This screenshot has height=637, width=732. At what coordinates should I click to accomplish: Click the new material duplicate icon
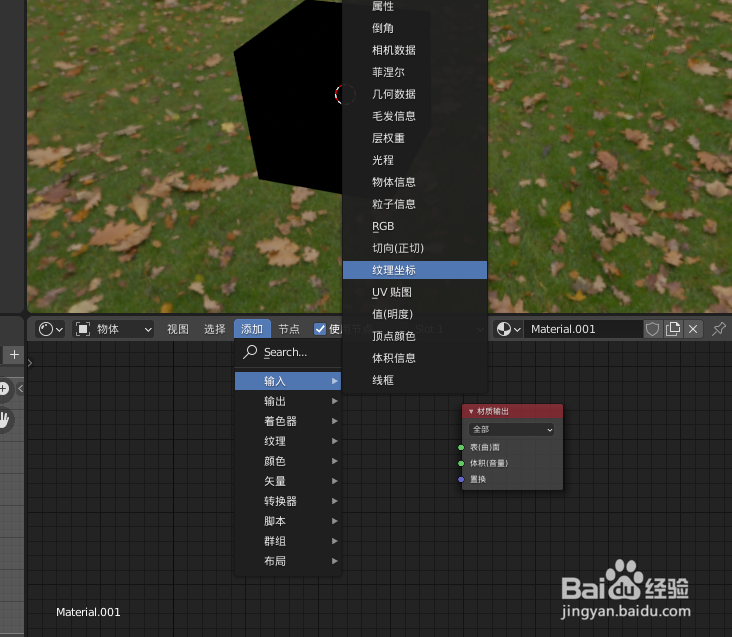673,329
